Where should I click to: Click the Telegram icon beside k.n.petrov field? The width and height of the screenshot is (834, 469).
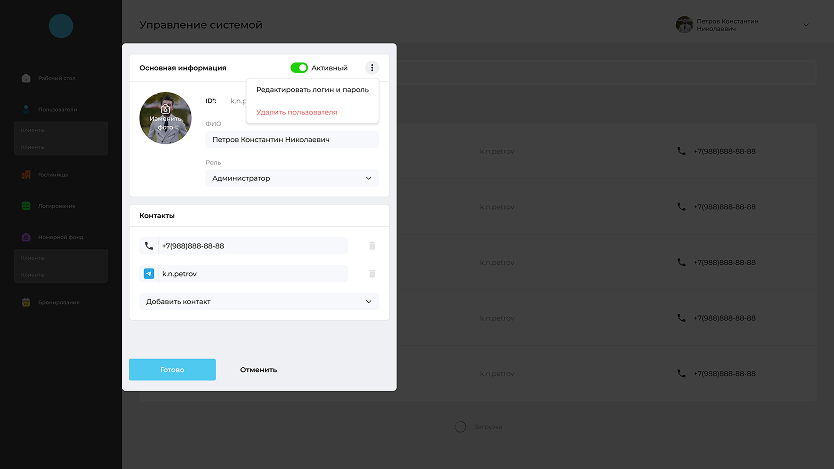click(149, 274)
